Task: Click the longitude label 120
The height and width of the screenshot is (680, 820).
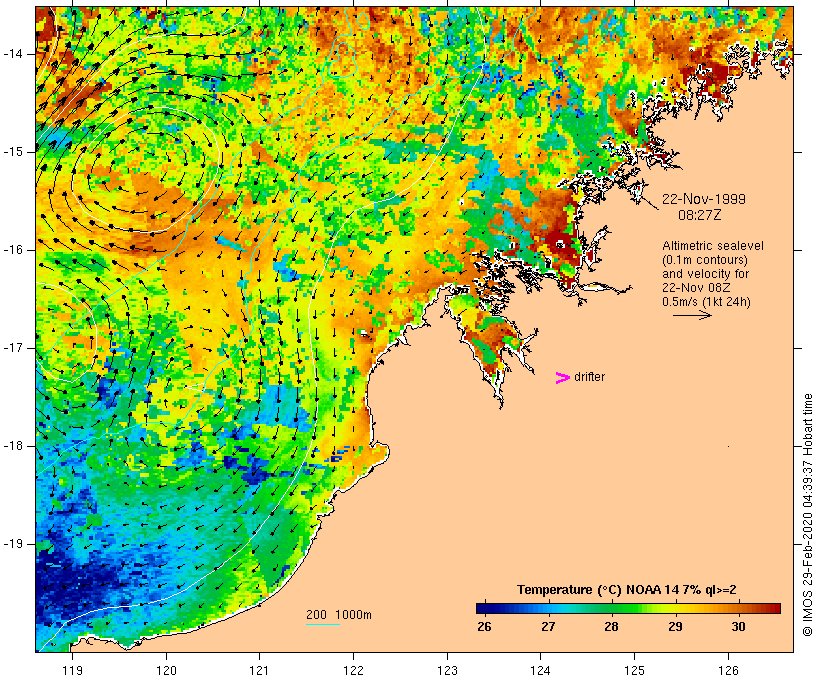Action: [x=166, y=670]
